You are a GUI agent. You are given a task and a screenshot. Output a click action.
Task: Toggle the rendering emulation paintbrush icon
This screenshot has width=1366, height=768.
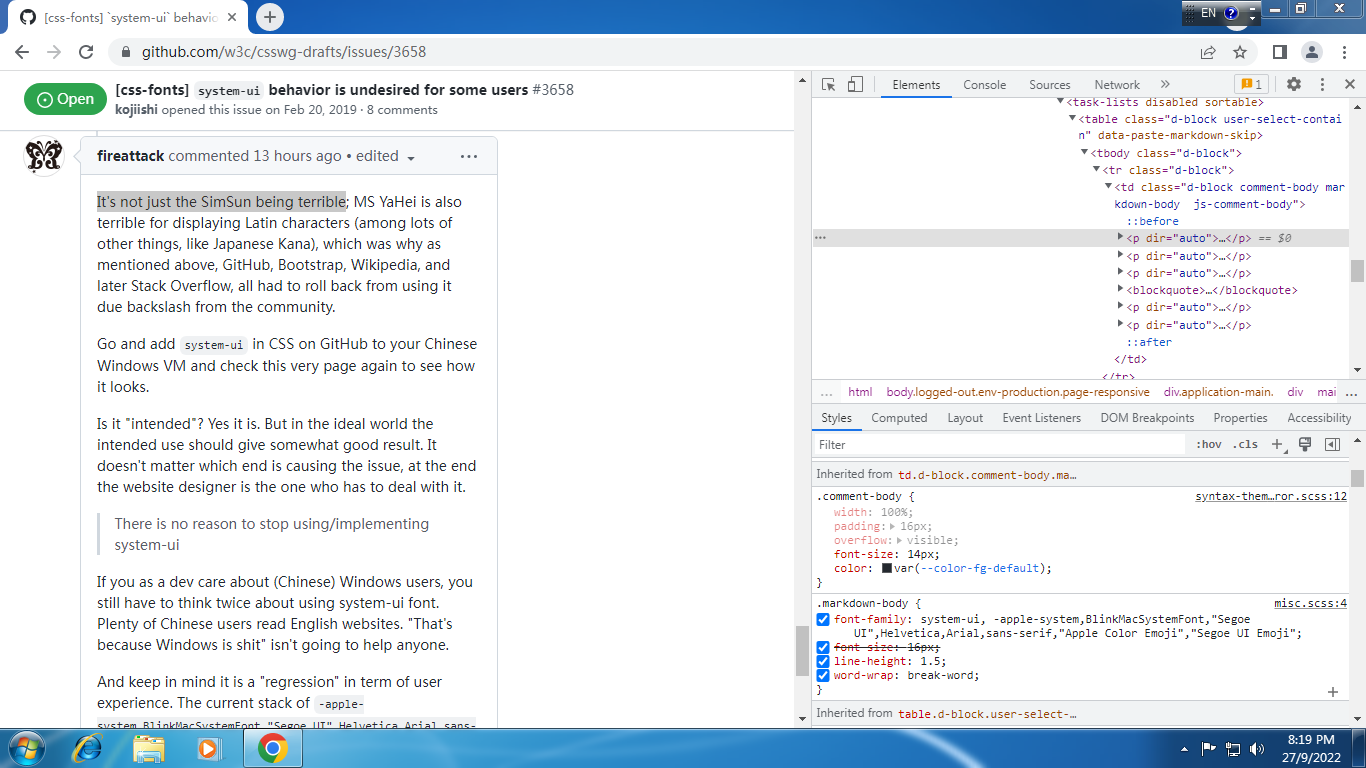pos(1305,445)
